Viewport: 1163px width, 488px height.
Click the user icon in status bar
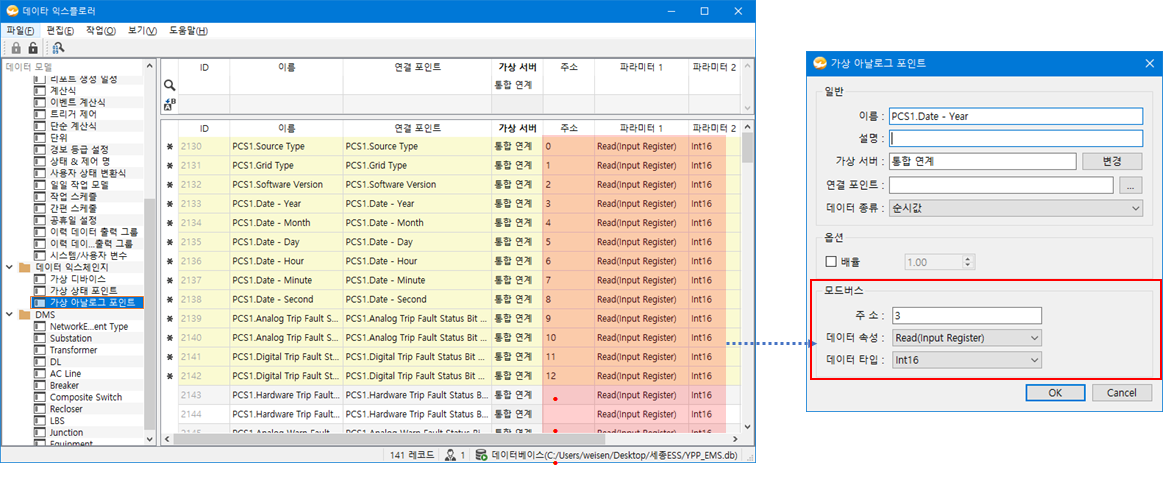pyautogui.click(x=450, y=455)
